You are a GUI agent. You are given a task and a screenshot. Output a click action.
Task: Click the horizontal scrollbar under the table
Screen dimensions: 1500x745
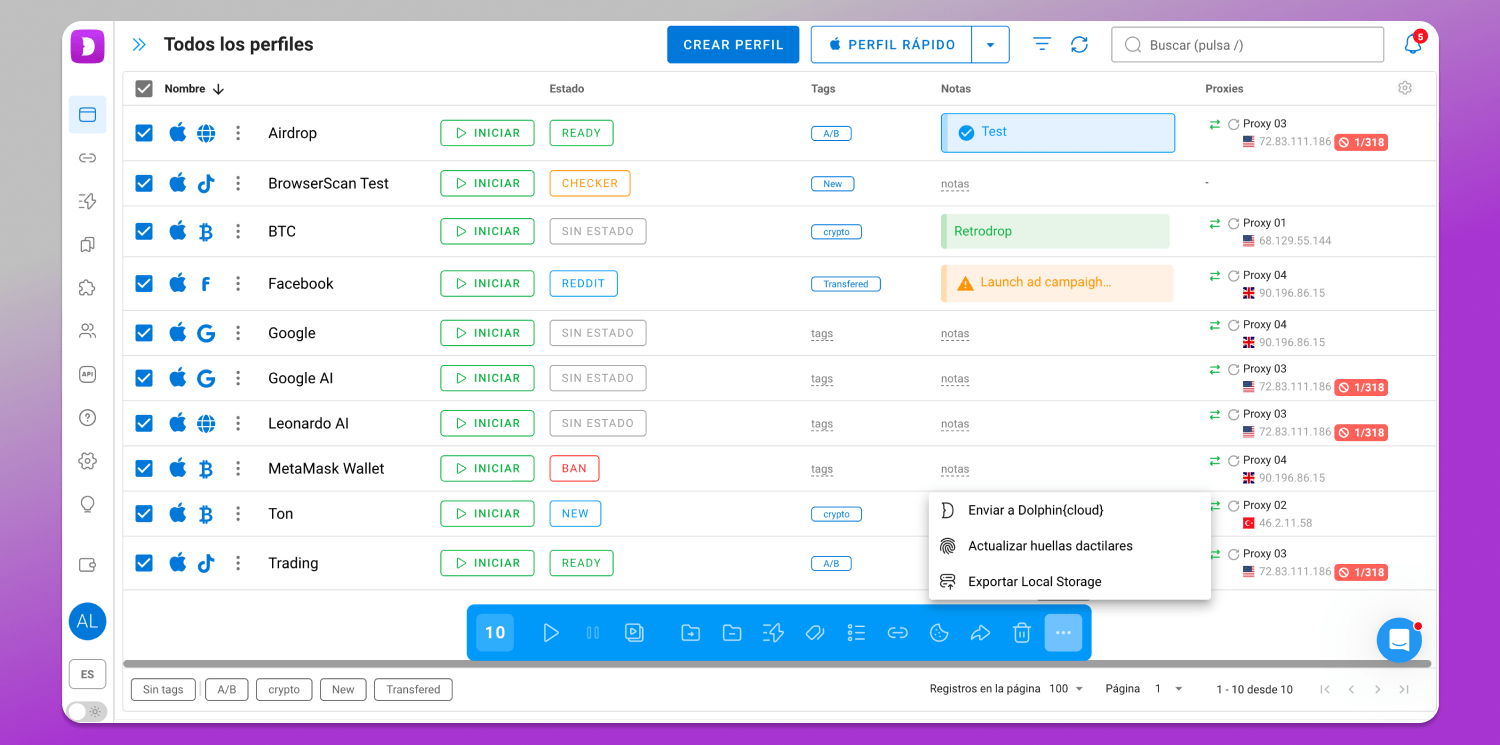(777, 664)
